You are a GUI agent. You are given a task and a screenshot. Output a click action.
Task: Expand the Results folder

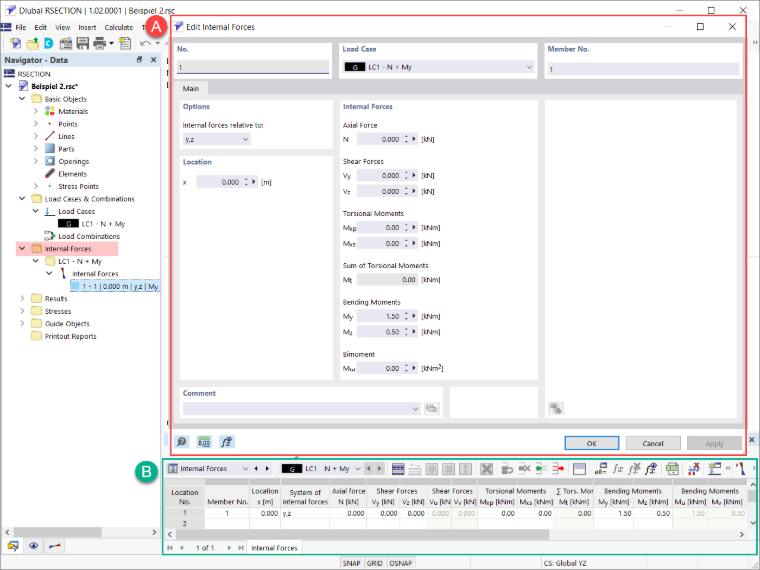point(22,298)
